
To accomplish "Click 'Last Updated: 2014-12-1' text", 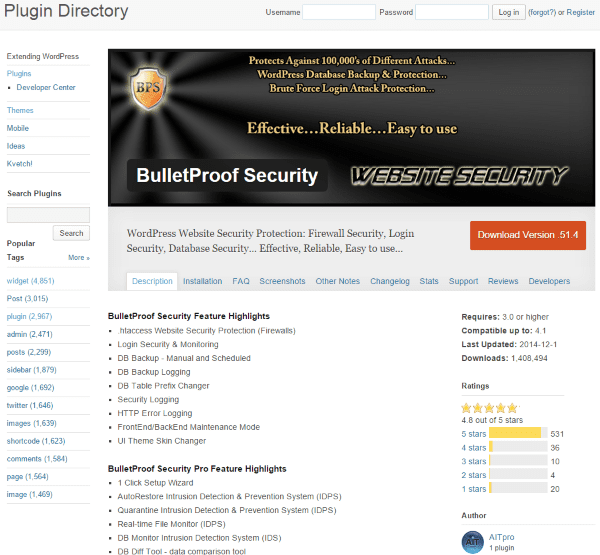I will (509, 344).
